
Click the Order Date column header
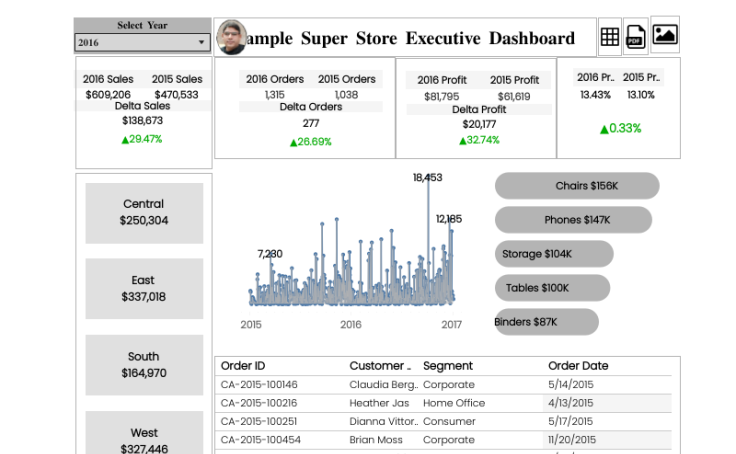coord(578,366)
